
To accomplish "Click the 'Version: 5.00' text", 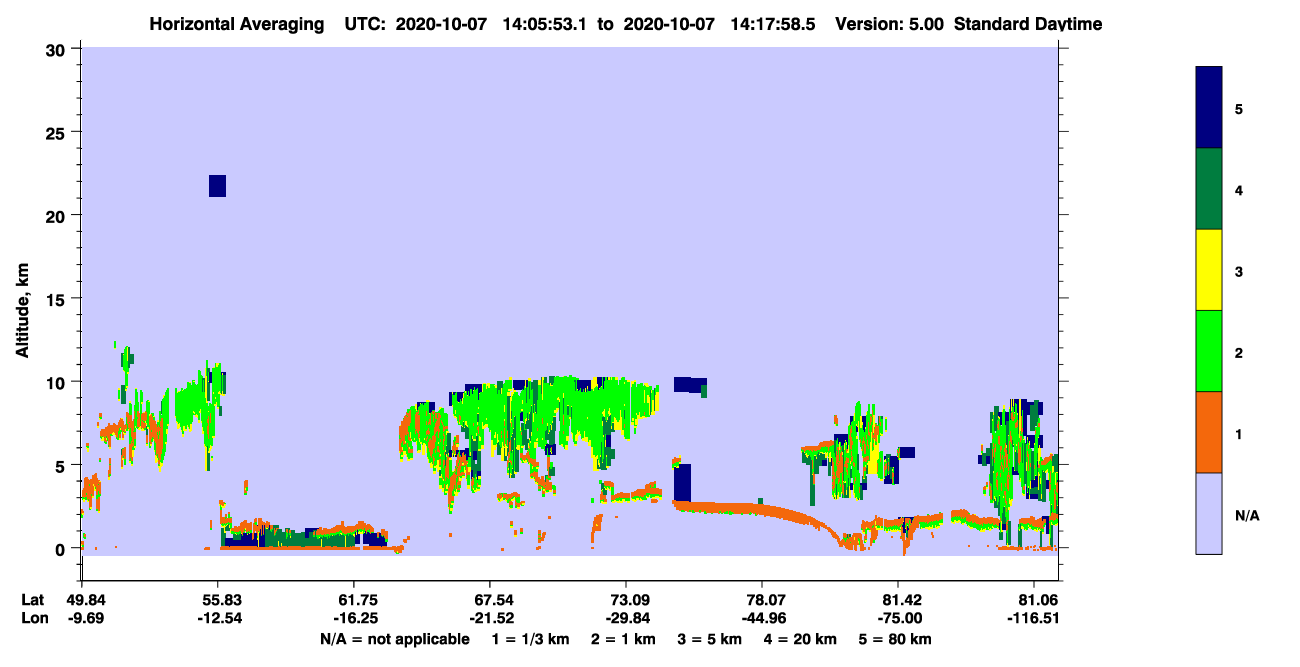I will tap(892, 24).
